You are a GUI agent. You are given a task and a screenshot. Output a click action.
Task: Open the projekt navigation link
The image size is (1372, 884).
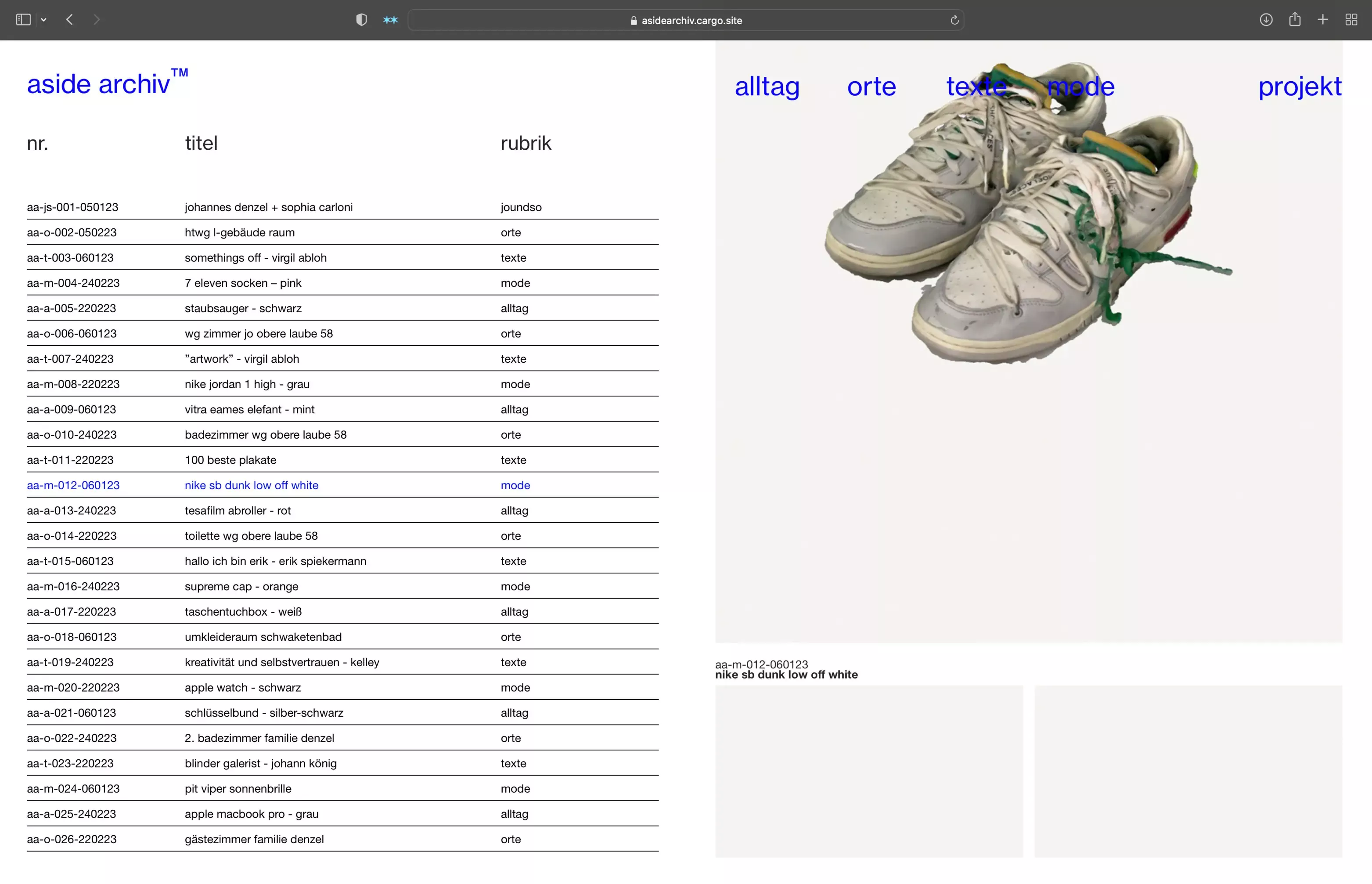tap(1299, 87)
